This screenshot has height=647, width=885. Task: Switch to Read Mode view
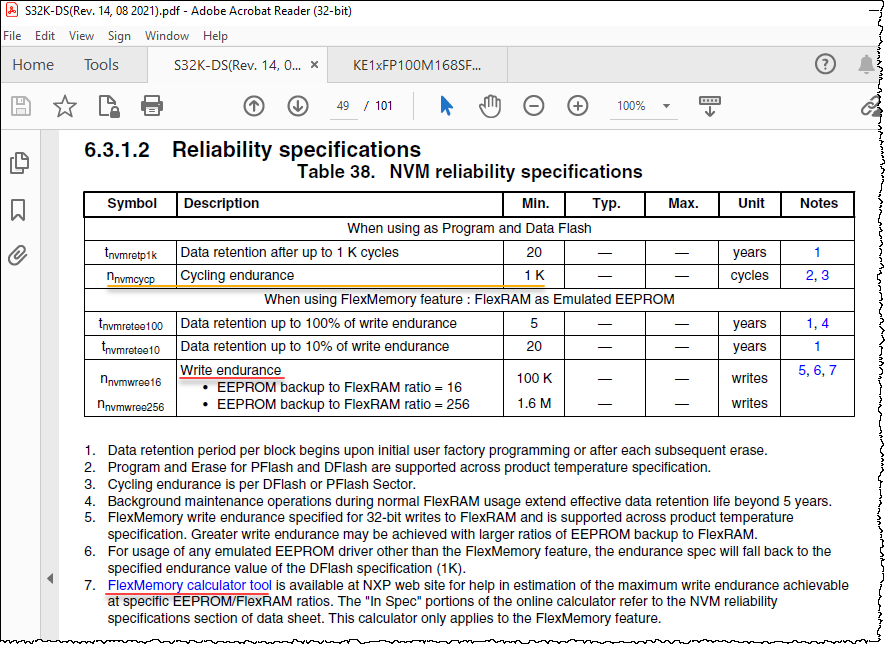(710, 106)
